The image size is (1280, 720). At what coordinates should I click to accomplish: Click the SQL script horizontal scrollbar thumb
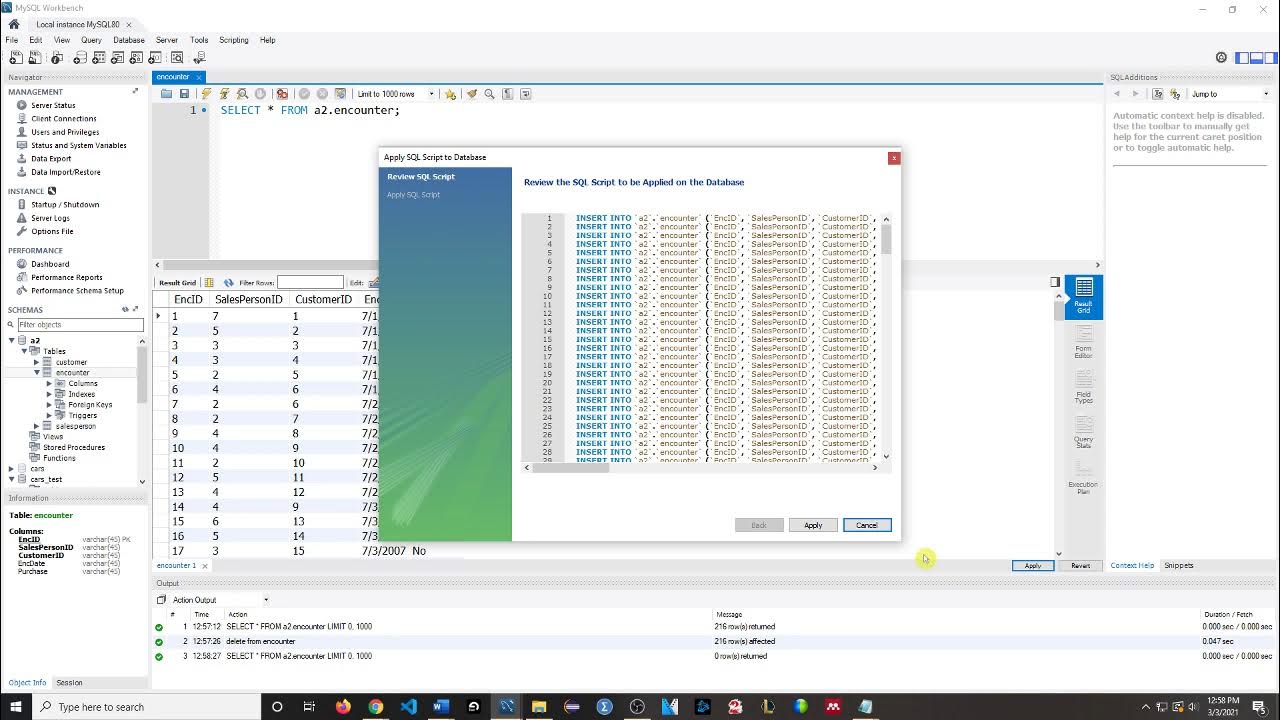(x=571, y=467)
